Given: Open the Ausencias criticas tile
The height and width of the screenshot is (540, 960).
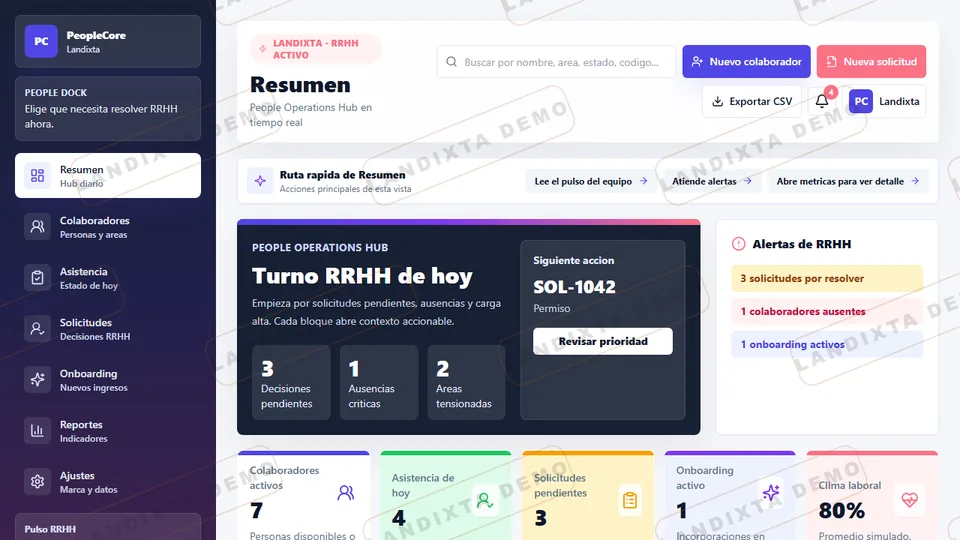Looking at the screenshot, I should coord(379,383).
